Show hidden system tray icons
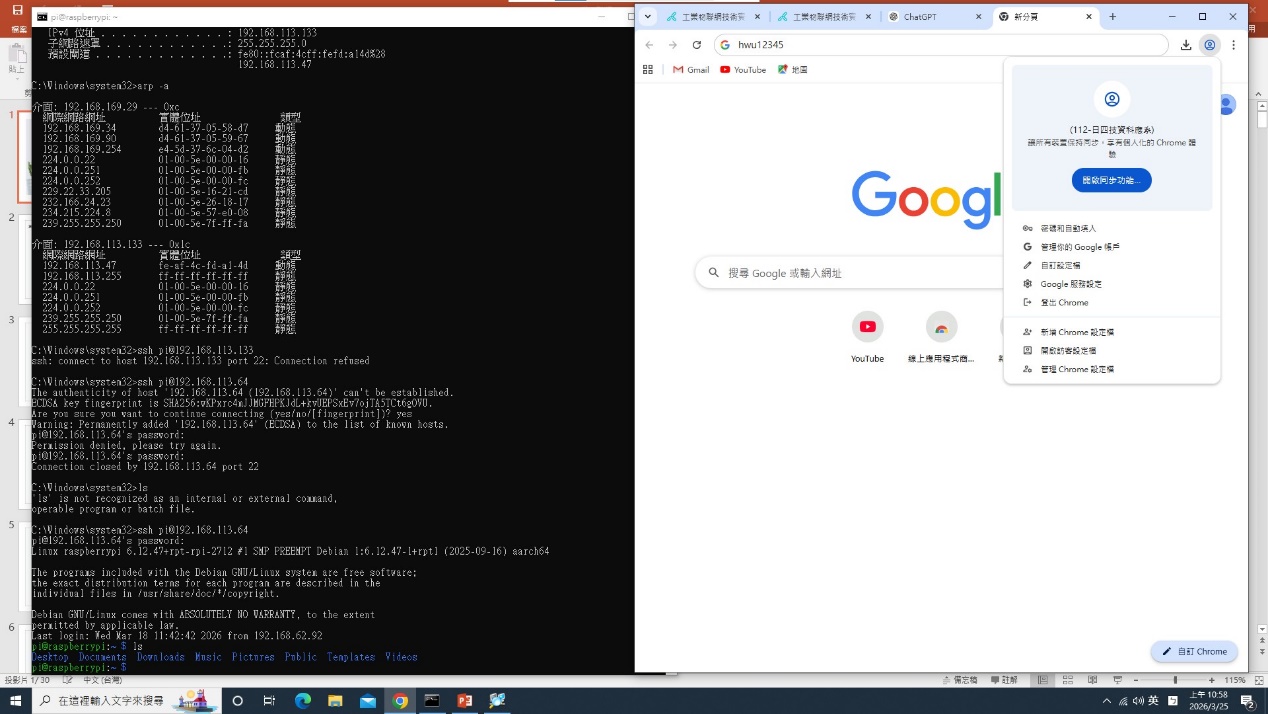 pos(1106,701)
